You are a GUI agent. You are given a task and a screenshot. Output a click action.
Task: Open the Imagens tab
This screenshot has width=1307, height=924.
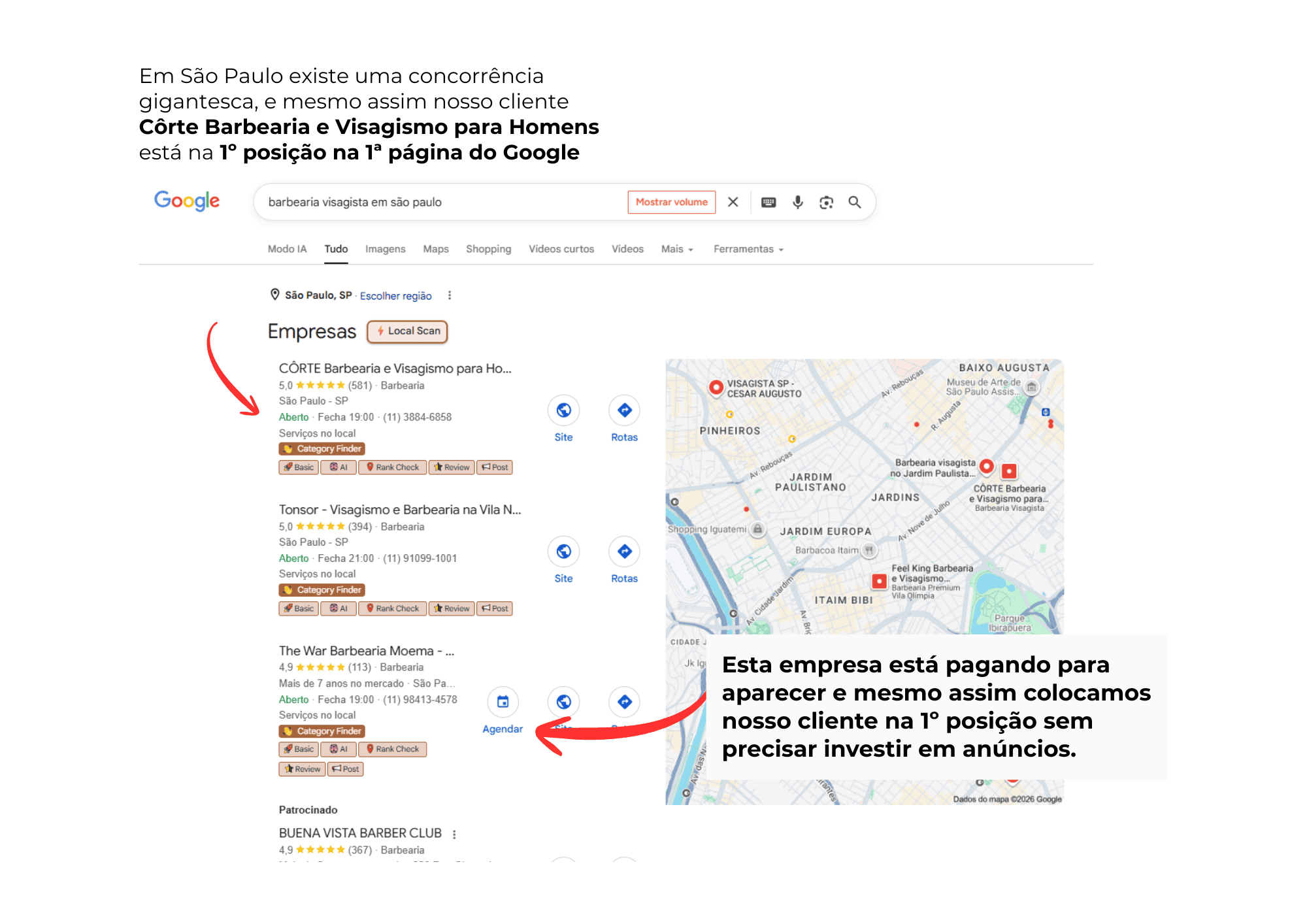[386, 249]
